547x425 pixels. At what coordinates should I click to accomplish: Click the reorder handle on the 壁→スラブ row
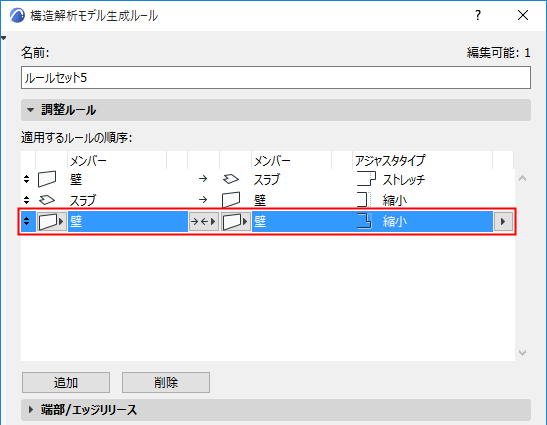(x=27, y=179)
